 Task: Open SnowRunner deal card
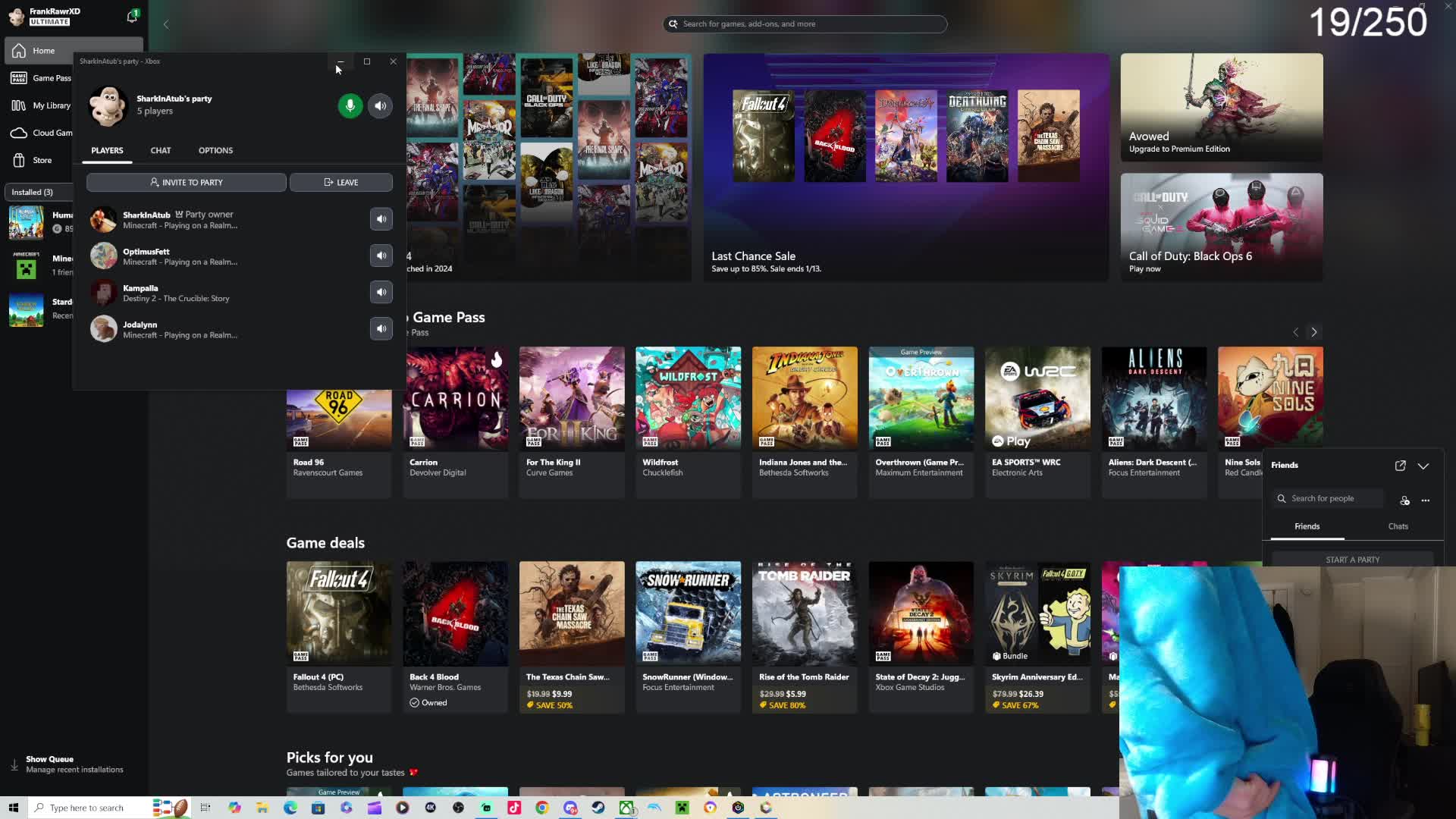click(x=688, y=637)
